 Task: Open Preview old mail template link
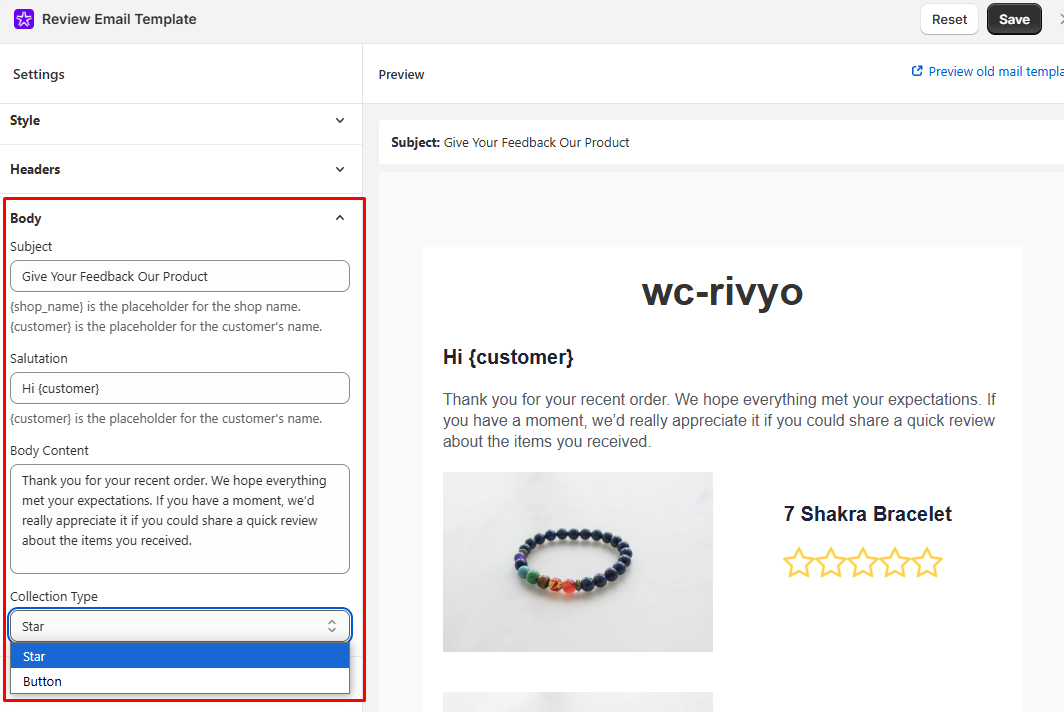[x=995, y=71]
